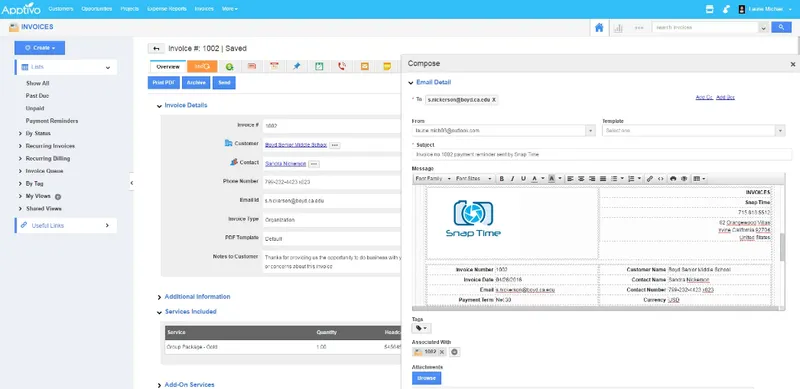Remove s.nickerson recipient from To field
This screenshot has width=800, height=389.
tap(494, 100)
